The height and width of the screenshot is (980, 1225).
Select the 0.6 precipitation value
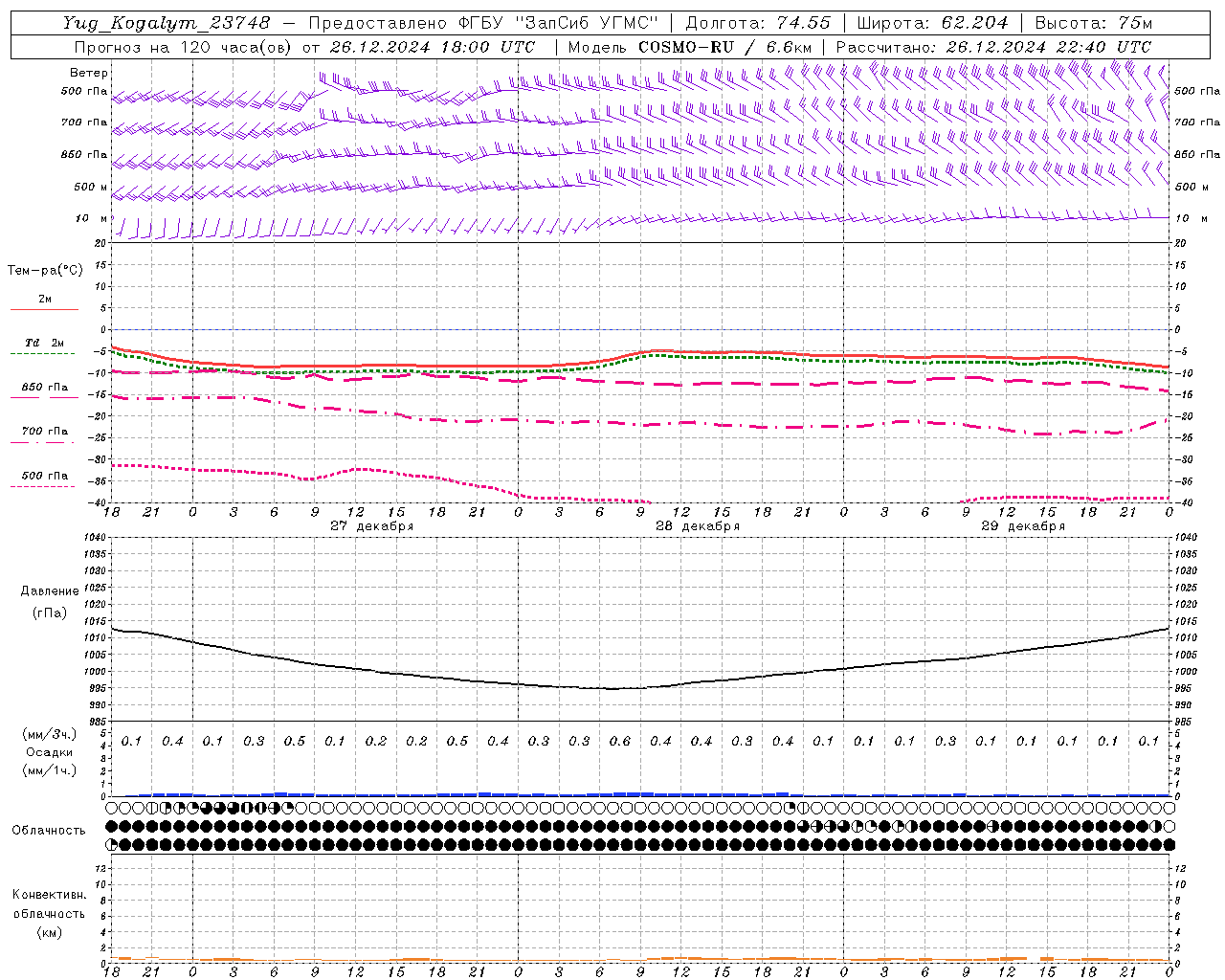tap(620, 741)
